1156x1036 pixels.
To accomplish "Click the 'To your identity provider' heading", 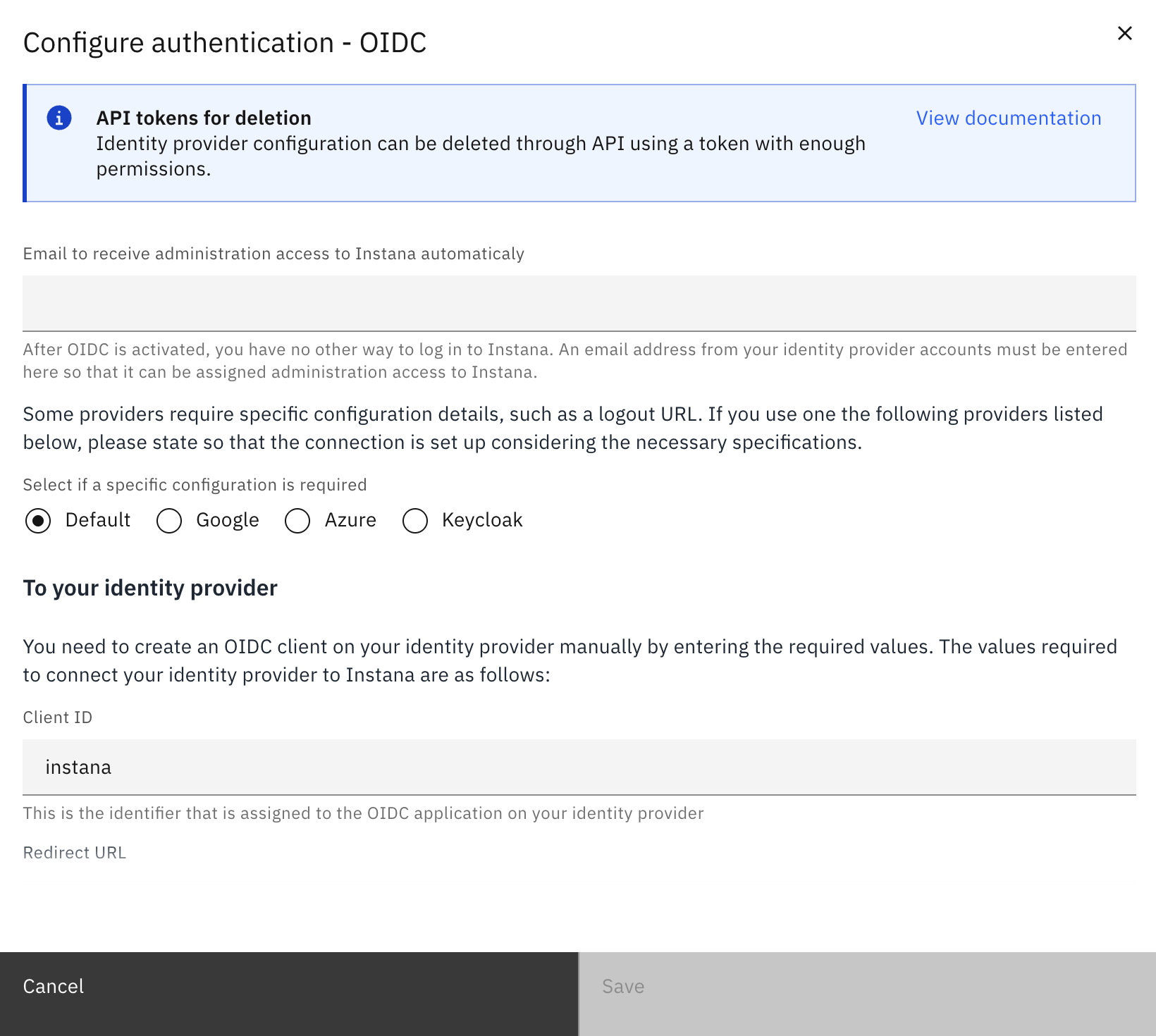I will click(x=150, y=588).
